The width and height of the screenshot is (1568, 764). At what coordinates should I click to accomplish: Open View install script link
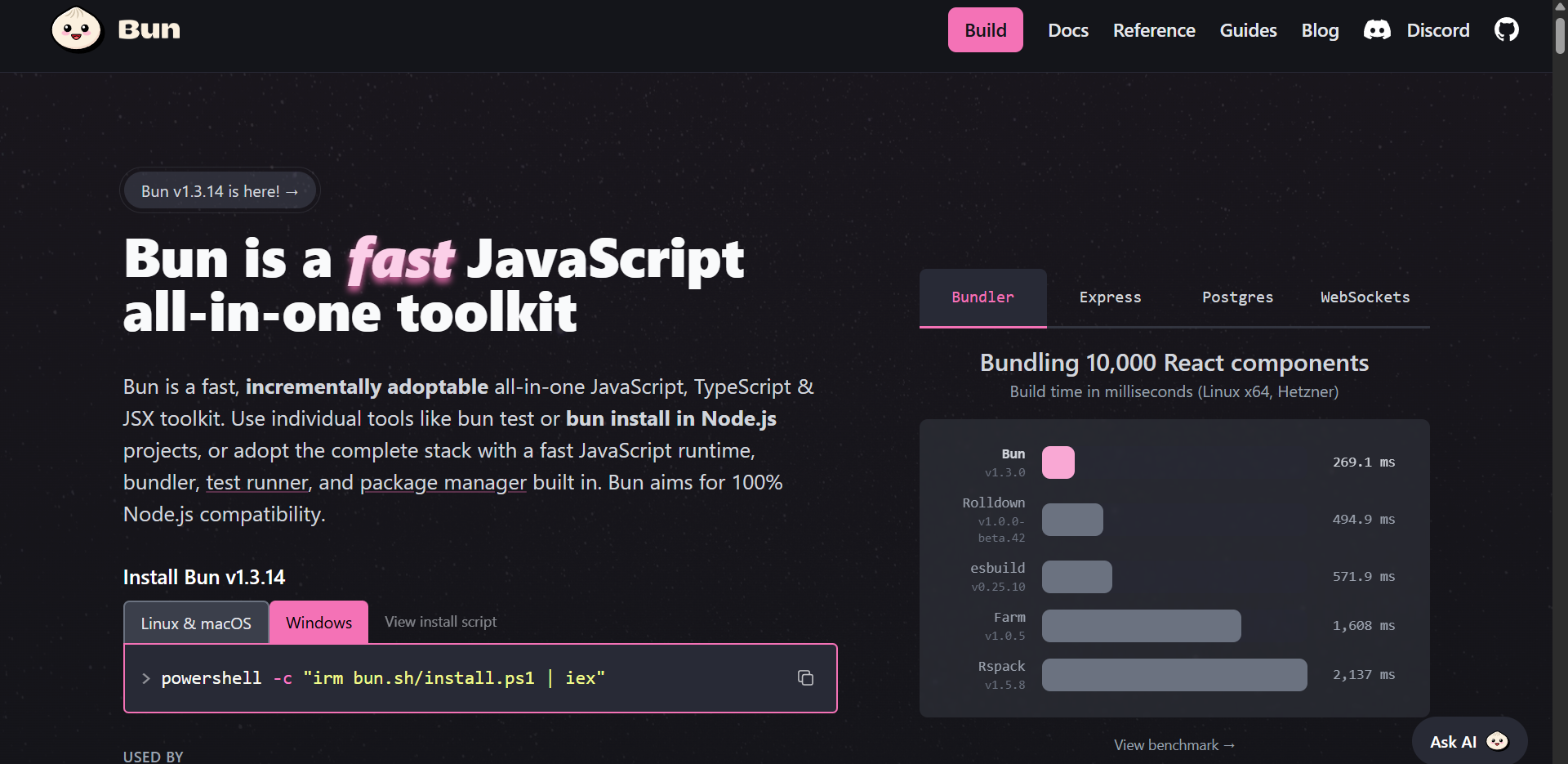tap(440, 622)
